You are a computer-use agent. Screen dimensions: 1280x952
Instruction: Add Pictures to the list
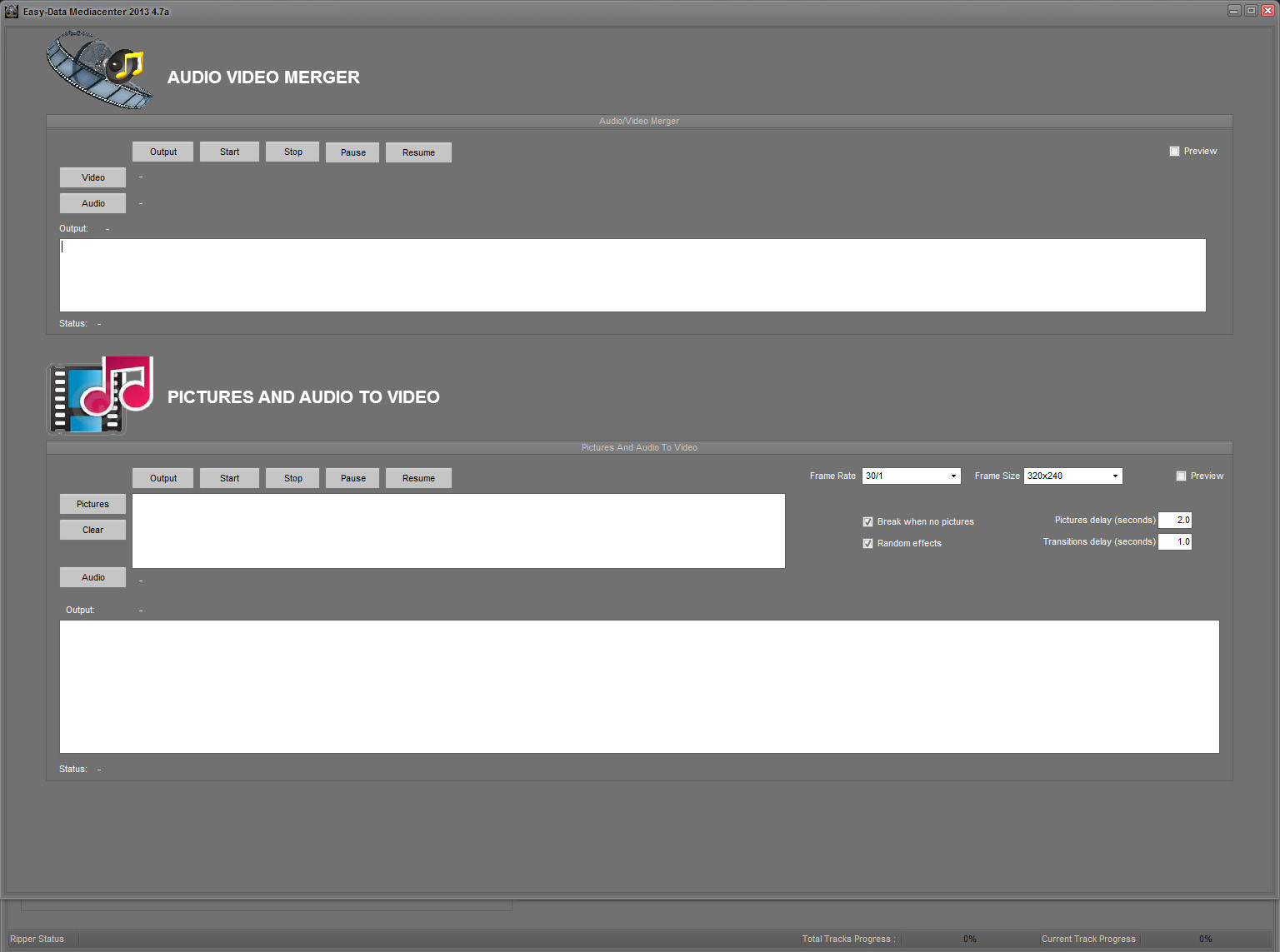tap(92, 504)
